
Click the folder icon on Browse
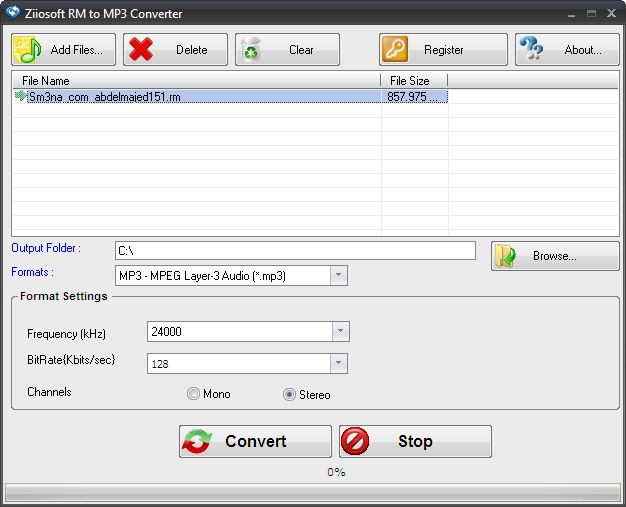pos(505,256)
